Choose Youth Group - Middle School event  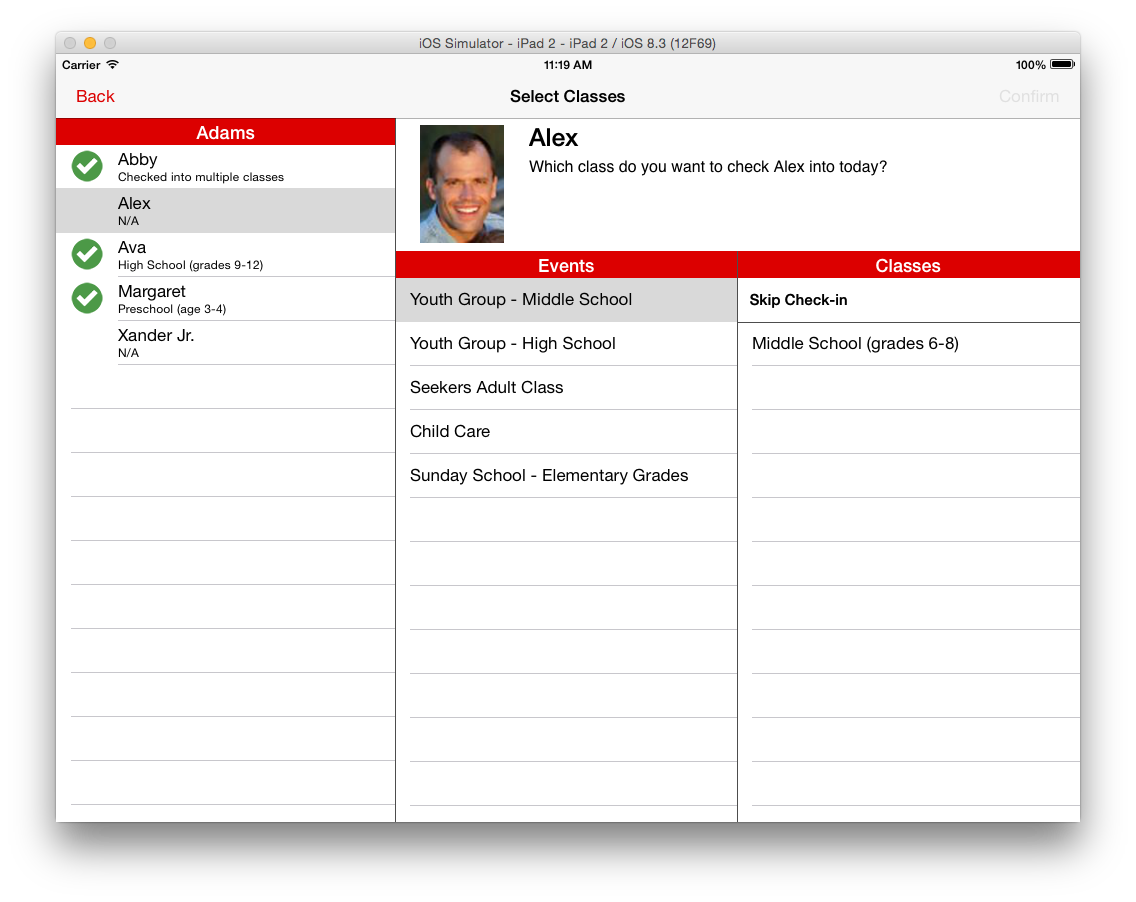click(x=521, y=299)
